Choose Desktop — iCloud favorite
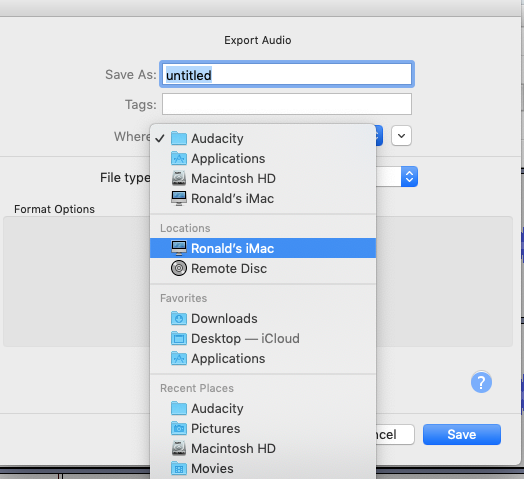This screenshot has width=524, height=479. click(x=263, y=339)
